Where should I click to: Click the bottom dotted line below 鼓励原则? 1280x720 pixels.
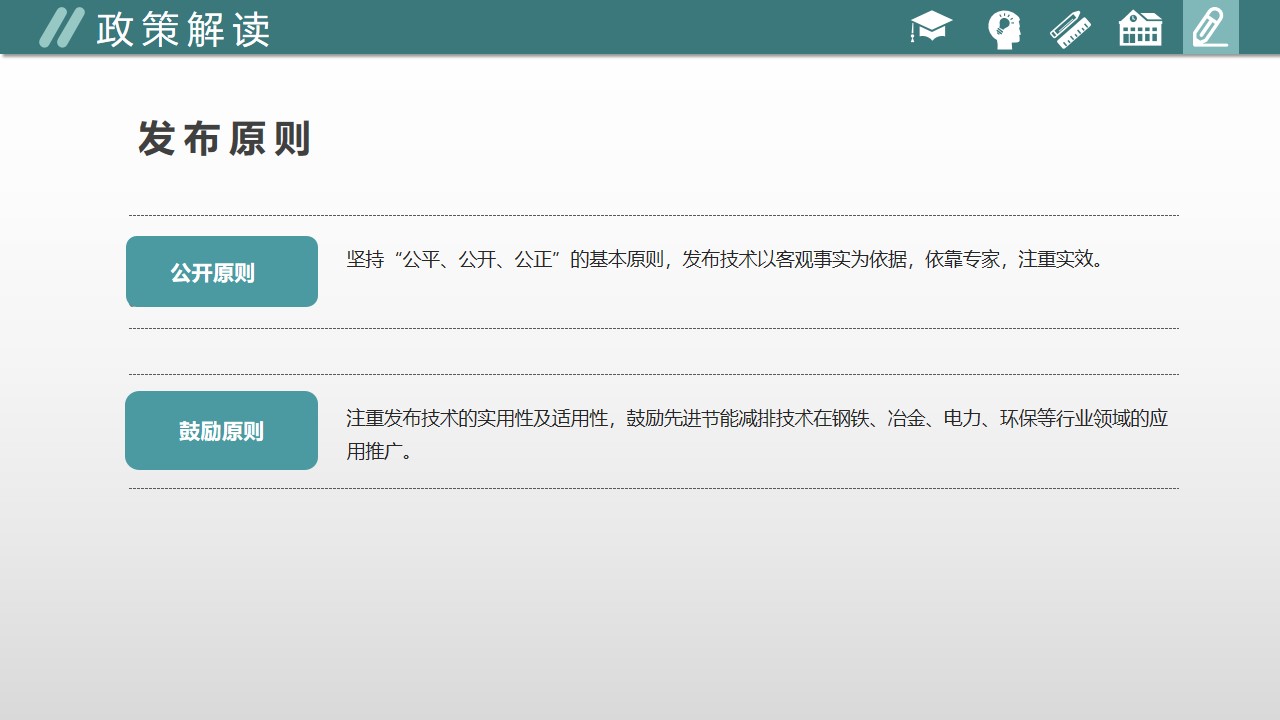[x=653, y=488]
